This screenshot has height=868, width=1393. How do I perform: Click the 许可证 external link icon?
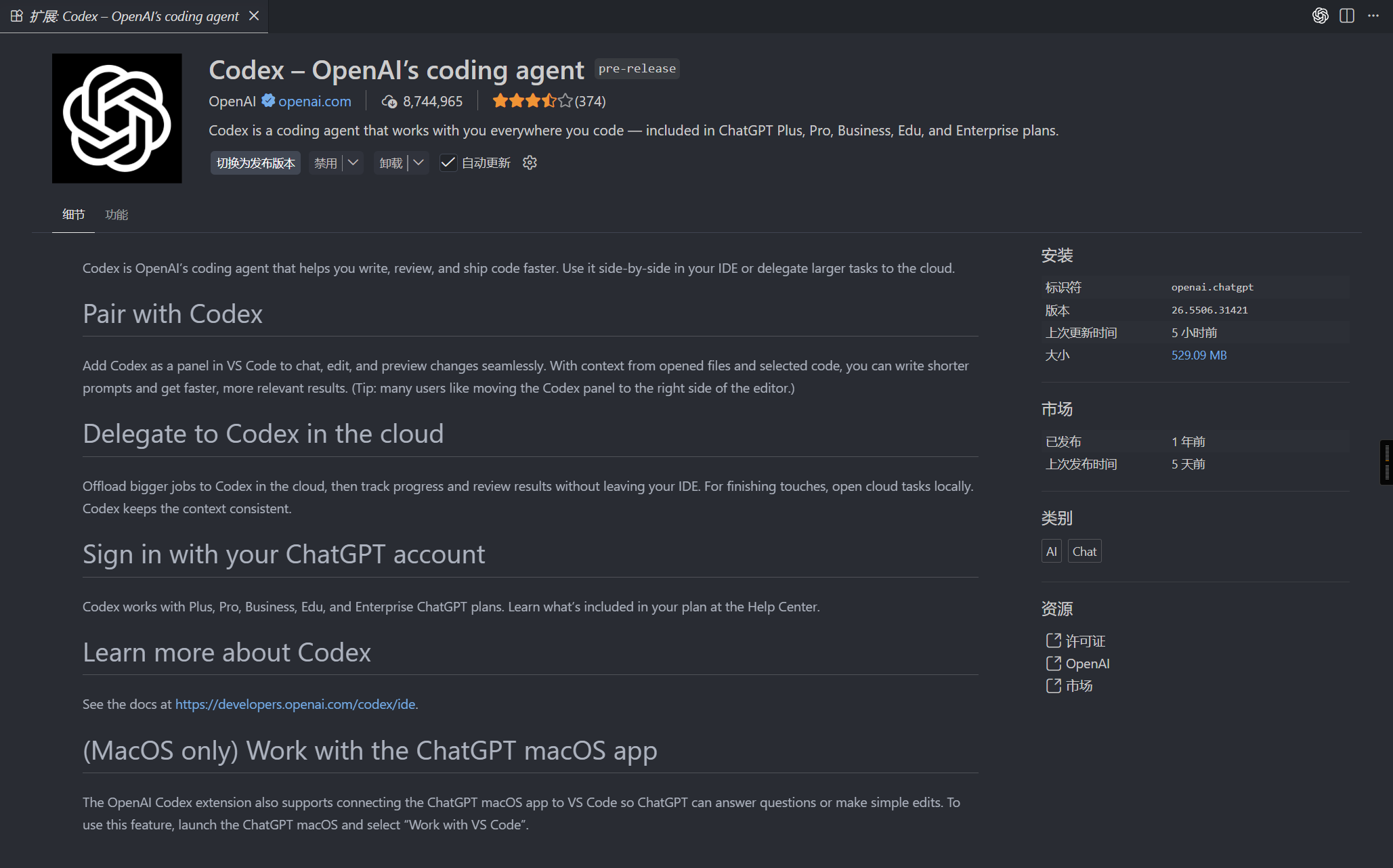(1054, 641)
